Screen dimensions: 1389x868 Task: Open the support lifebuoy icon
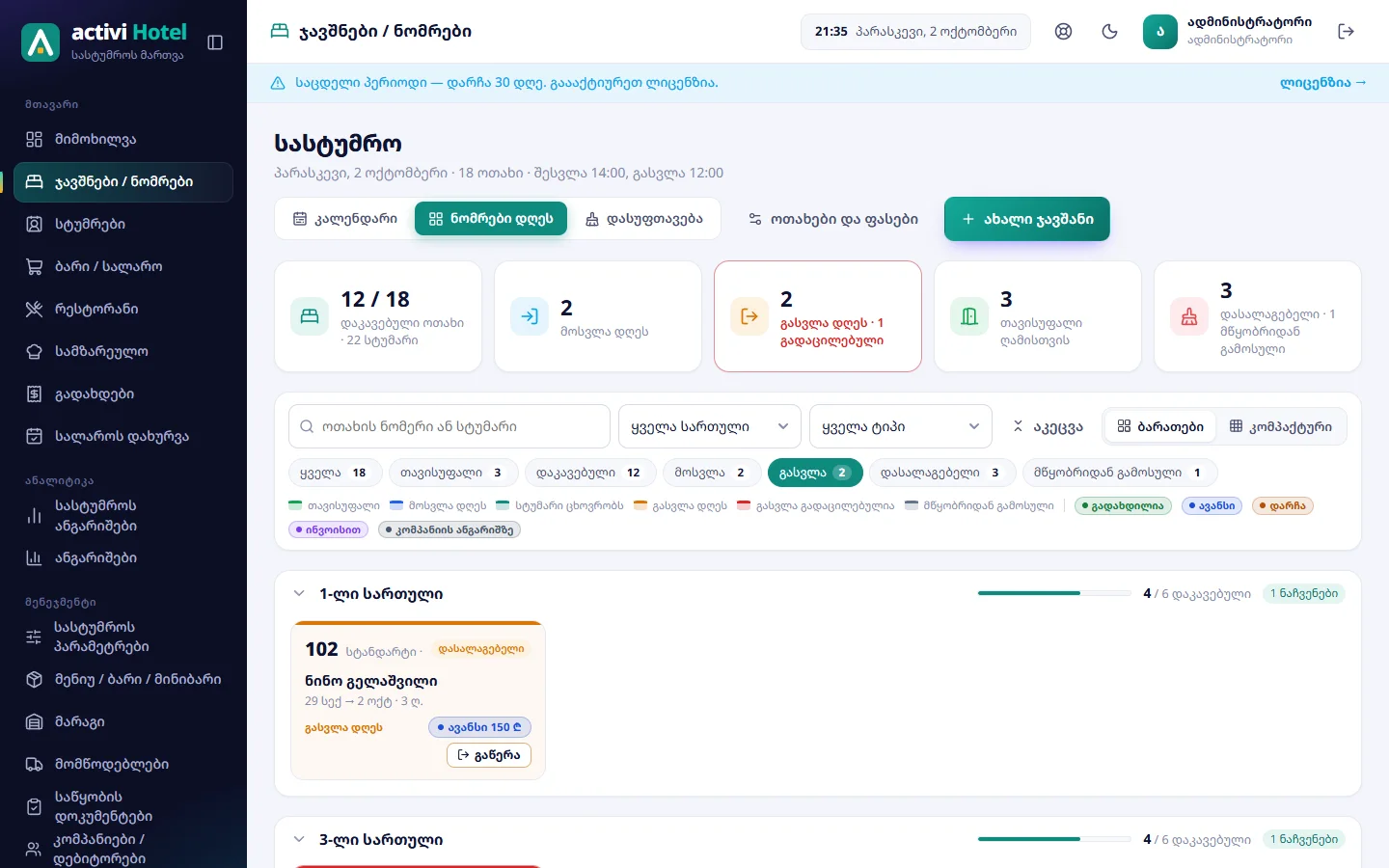coord(1063,31)
